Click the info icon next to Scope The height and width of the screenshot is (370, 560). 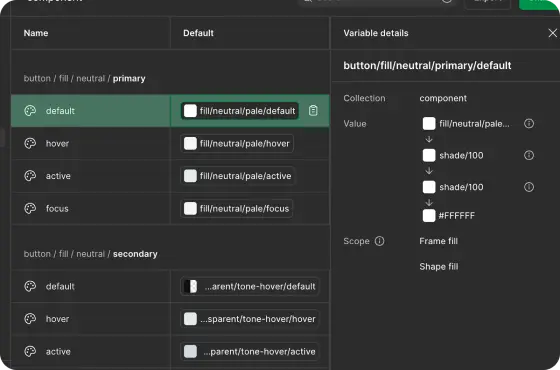(380, 241)
